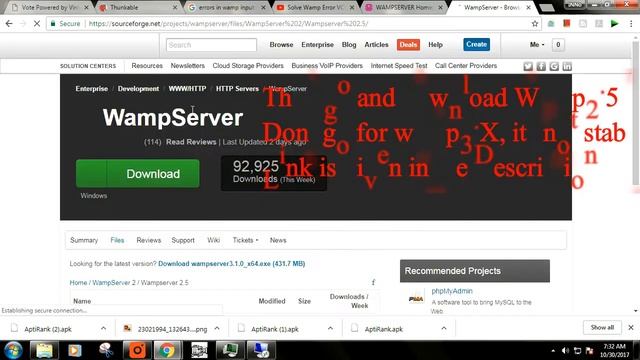640x360 pixels.
Task: Open the LinkedIn social icon
Action: click(x=567, y=66)
